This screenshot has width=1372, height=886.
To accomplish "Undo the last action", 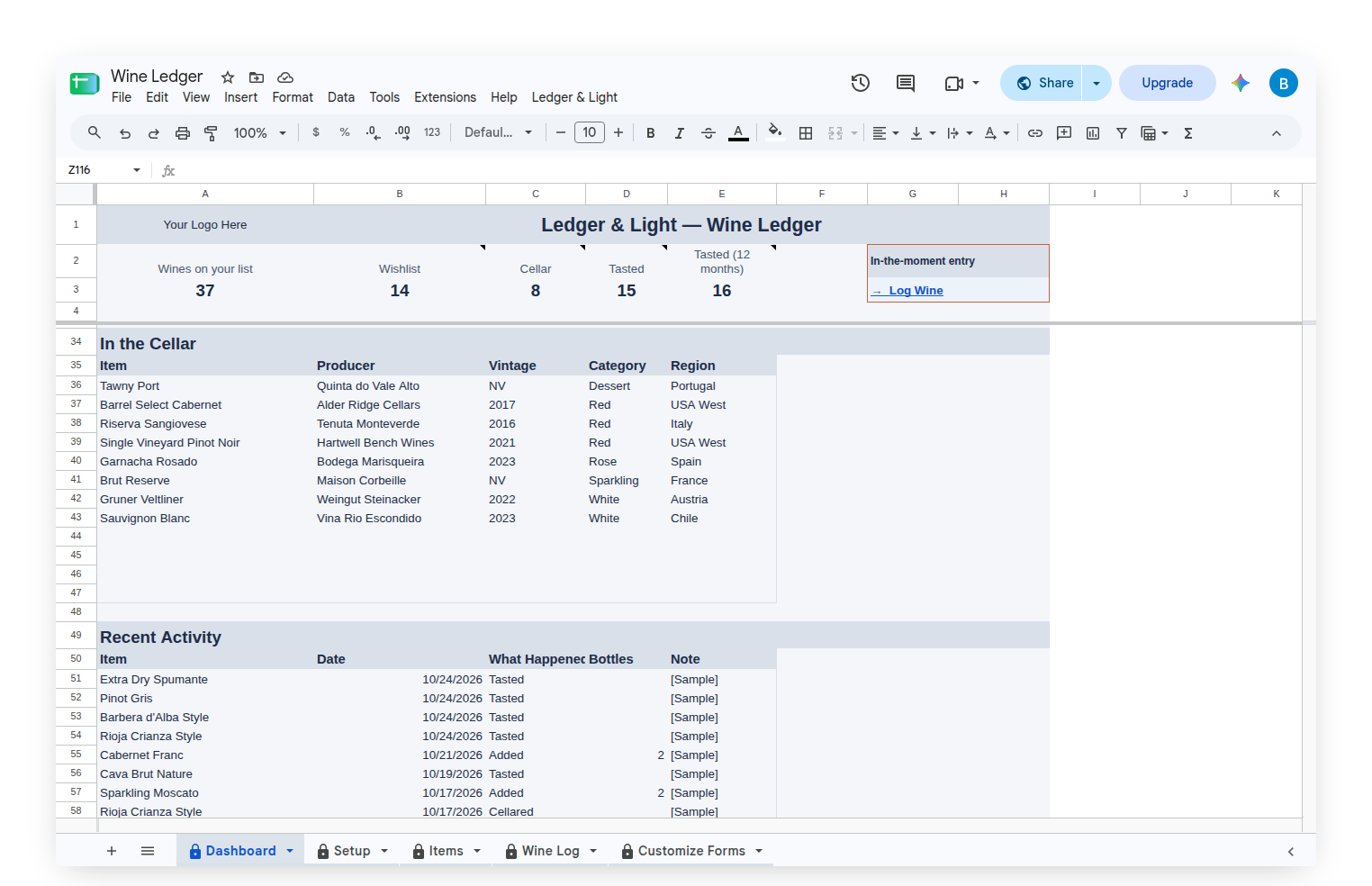I will click(125, 133).
